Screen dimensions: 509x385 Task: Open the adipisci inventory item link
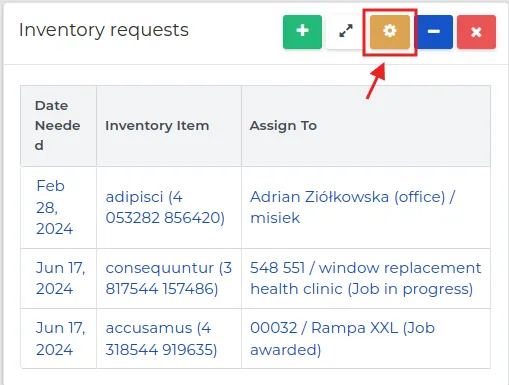coord(165,207)
